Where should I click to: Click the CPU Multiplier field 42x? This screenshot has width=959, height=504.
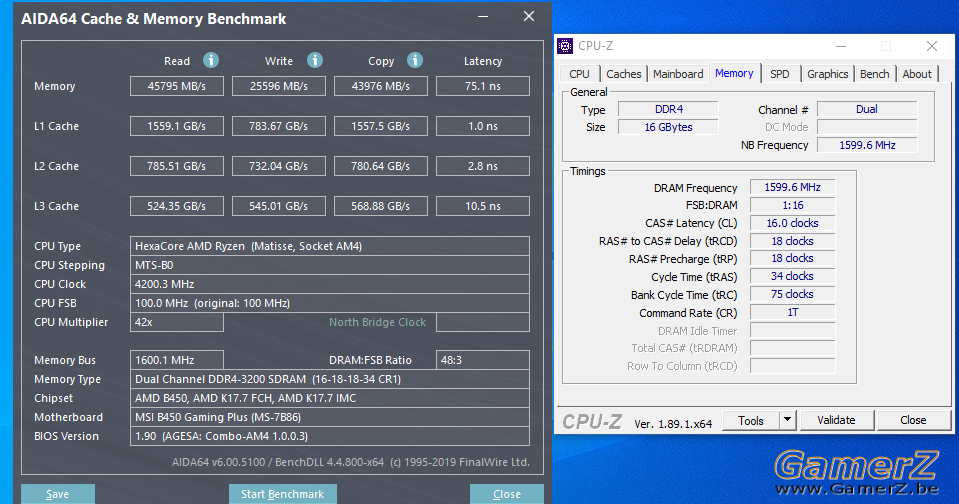(x=177, y=322)
